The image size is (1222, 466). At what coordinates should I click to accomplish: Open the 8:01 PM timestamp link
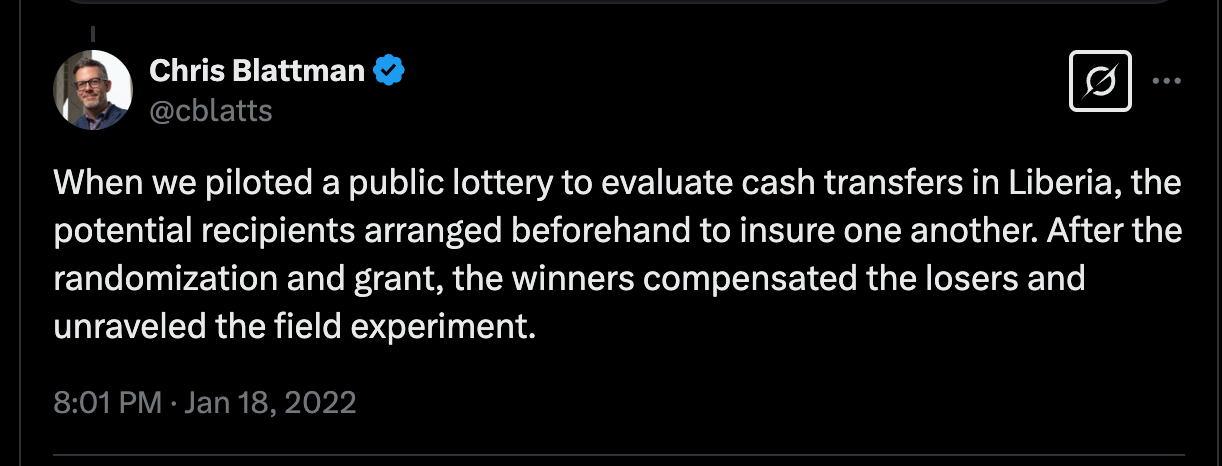[108, 403]
